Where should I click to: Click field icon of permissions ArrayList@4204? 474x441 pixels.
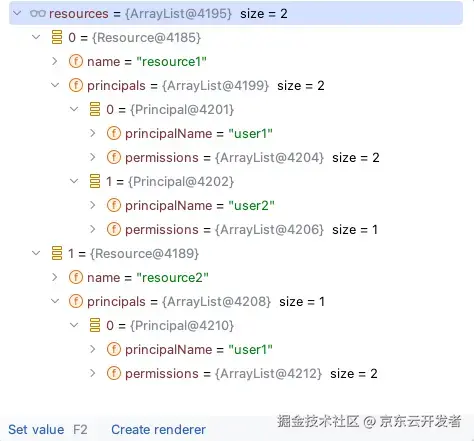[114, 157]
